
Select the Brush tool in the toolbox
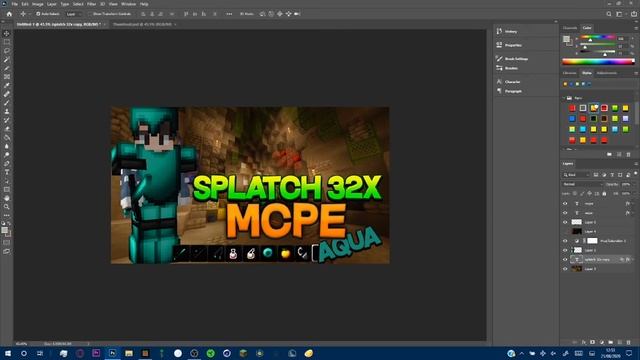7,102
